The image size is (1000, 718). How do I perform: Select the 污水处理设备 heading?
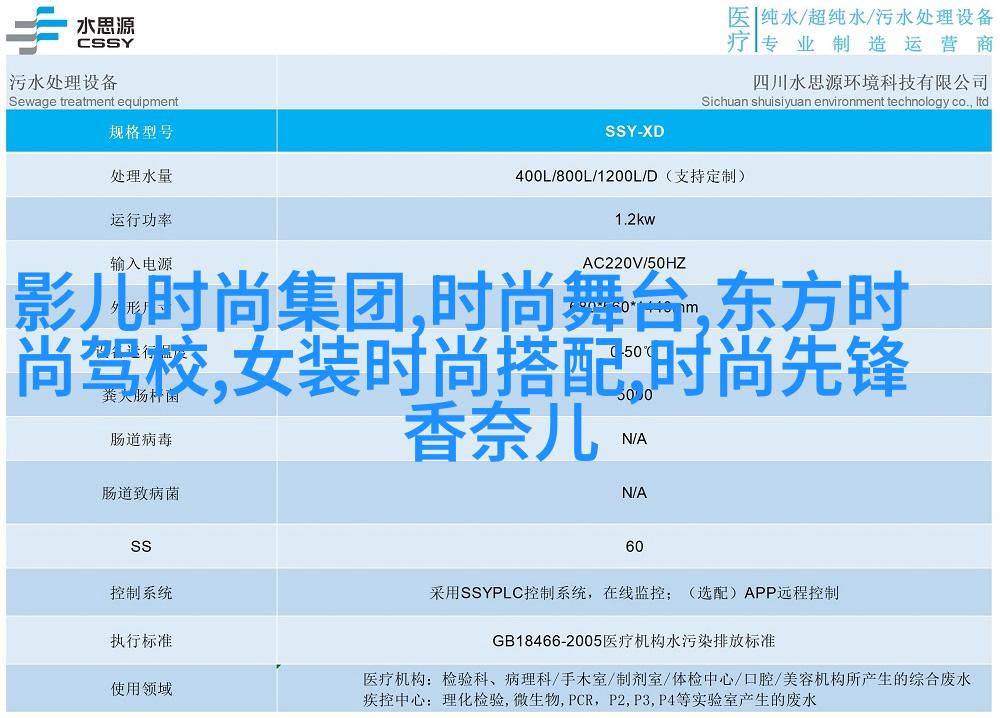pos(63,82)
